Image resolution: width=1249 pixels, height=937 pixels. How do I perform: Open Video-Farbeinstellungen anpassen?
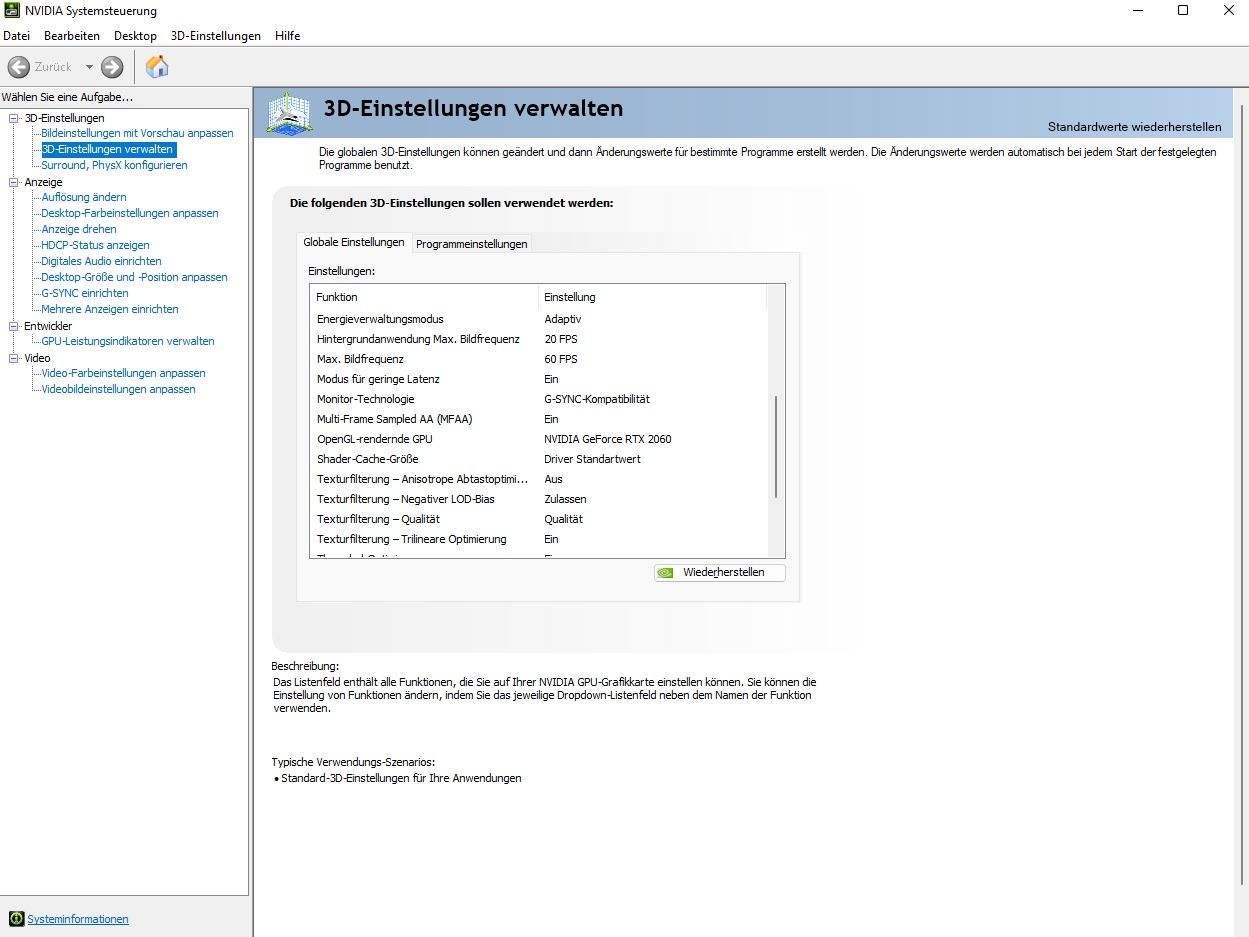[123, 373]
